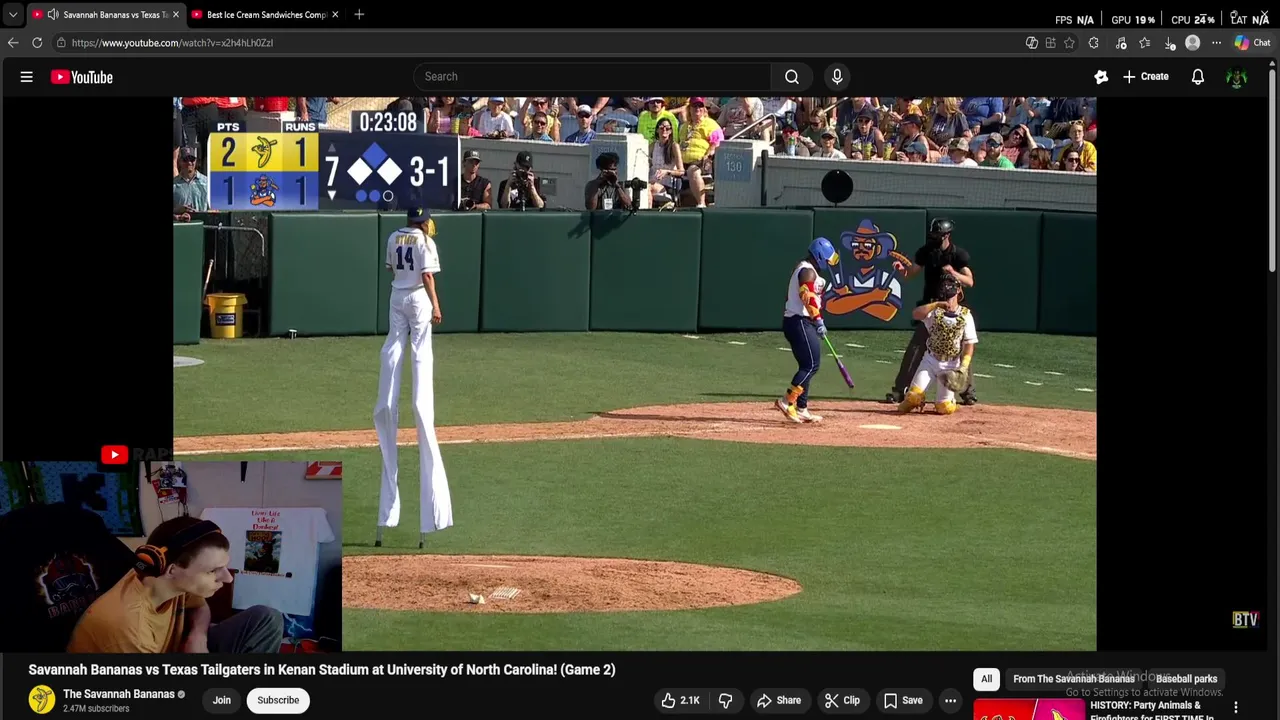Open the icon left of Create

pos(1101,77)
